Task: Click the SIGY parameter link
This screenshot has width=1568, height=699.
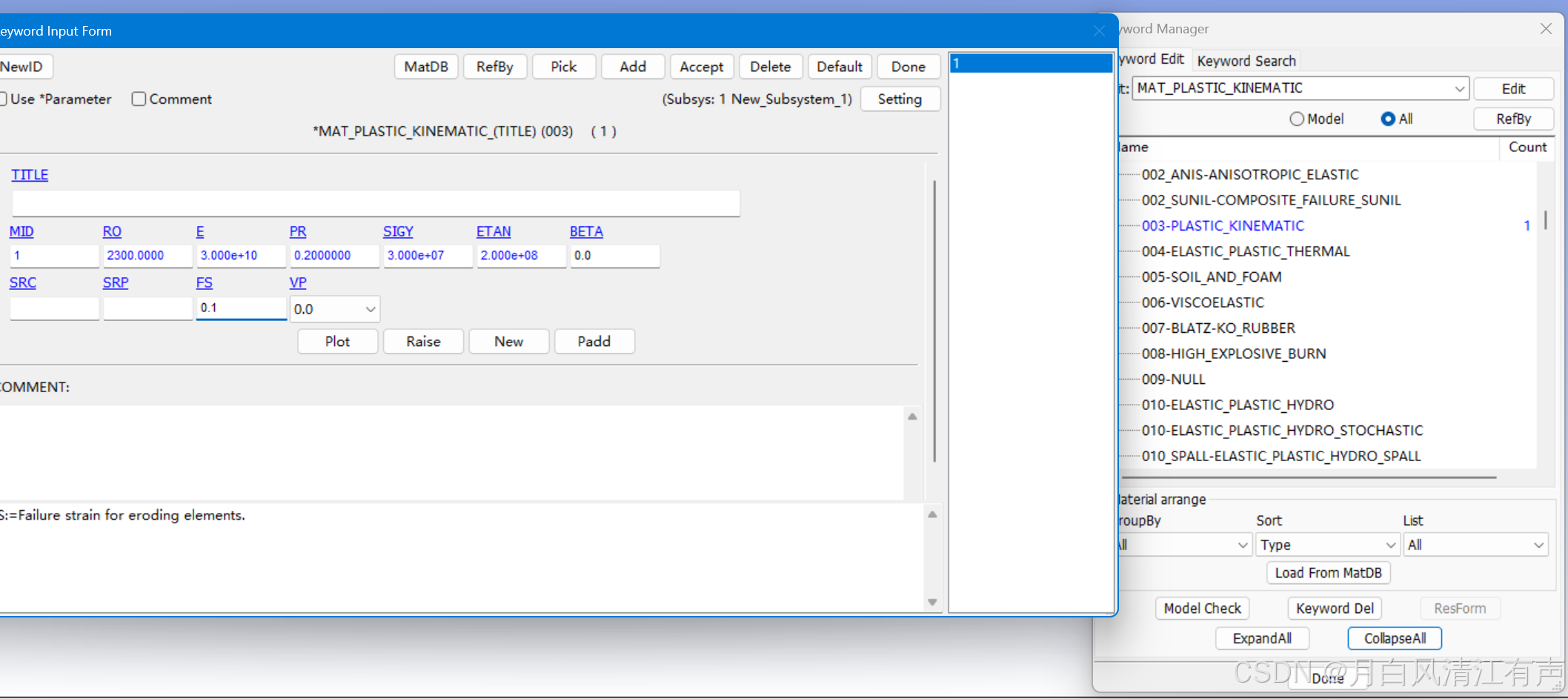Action: pos(398,231)
